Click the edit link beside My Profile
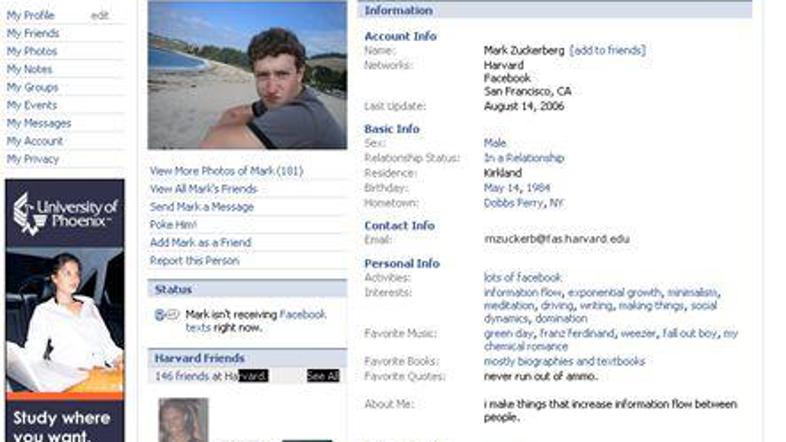This screenshot has width=786, height=442. tap(99, 15)
